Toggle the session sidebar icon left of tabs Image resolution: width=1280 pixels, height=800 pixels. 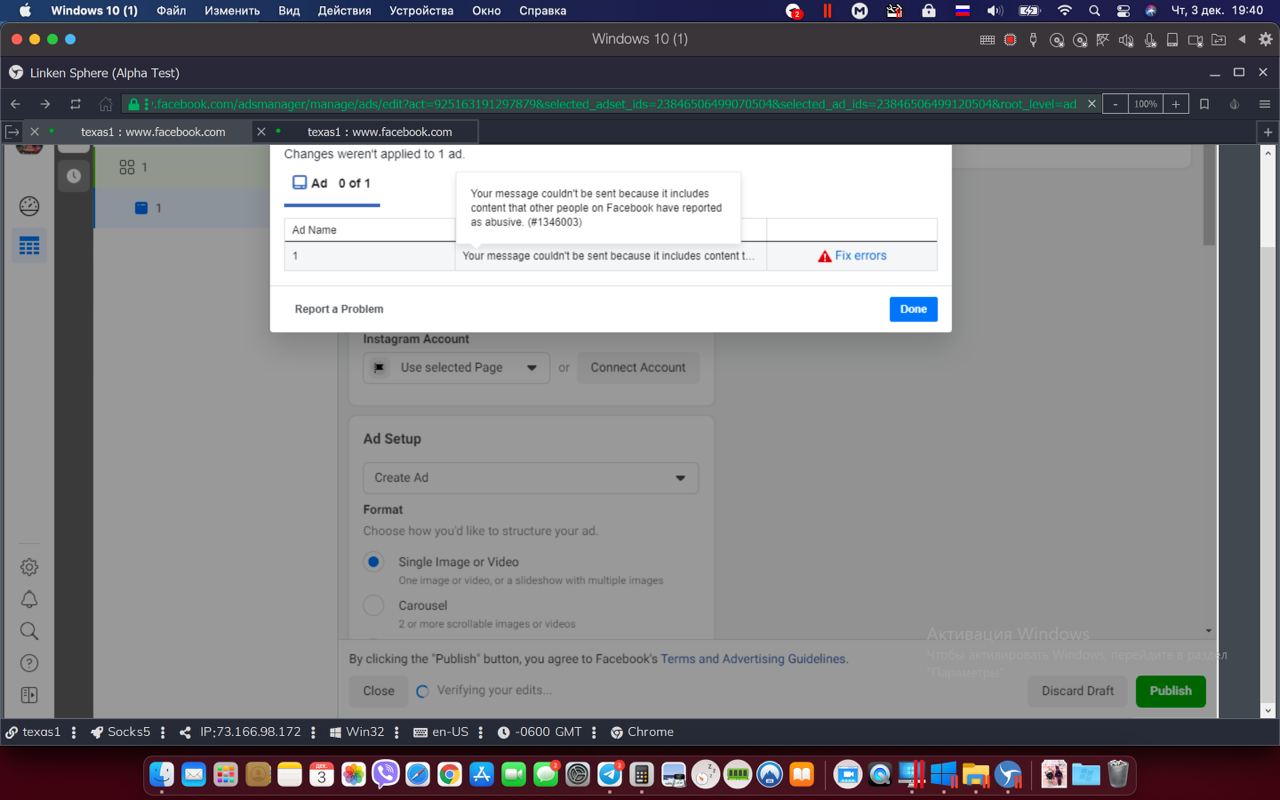click(11, 131)
